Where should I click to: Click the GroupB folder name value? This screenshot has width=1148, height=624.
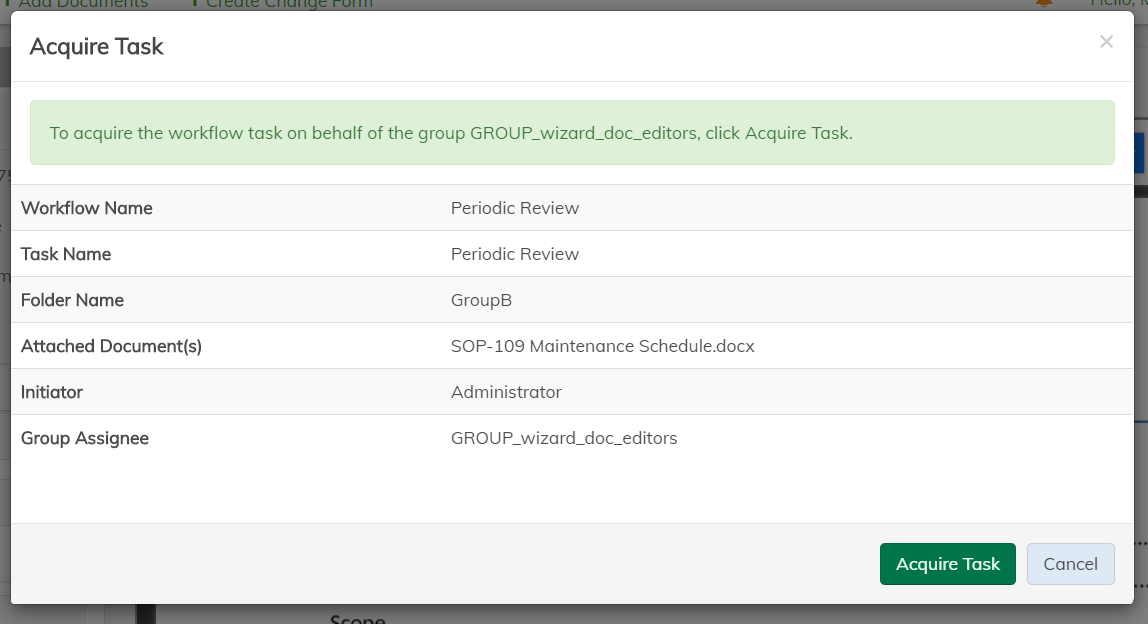481,300
